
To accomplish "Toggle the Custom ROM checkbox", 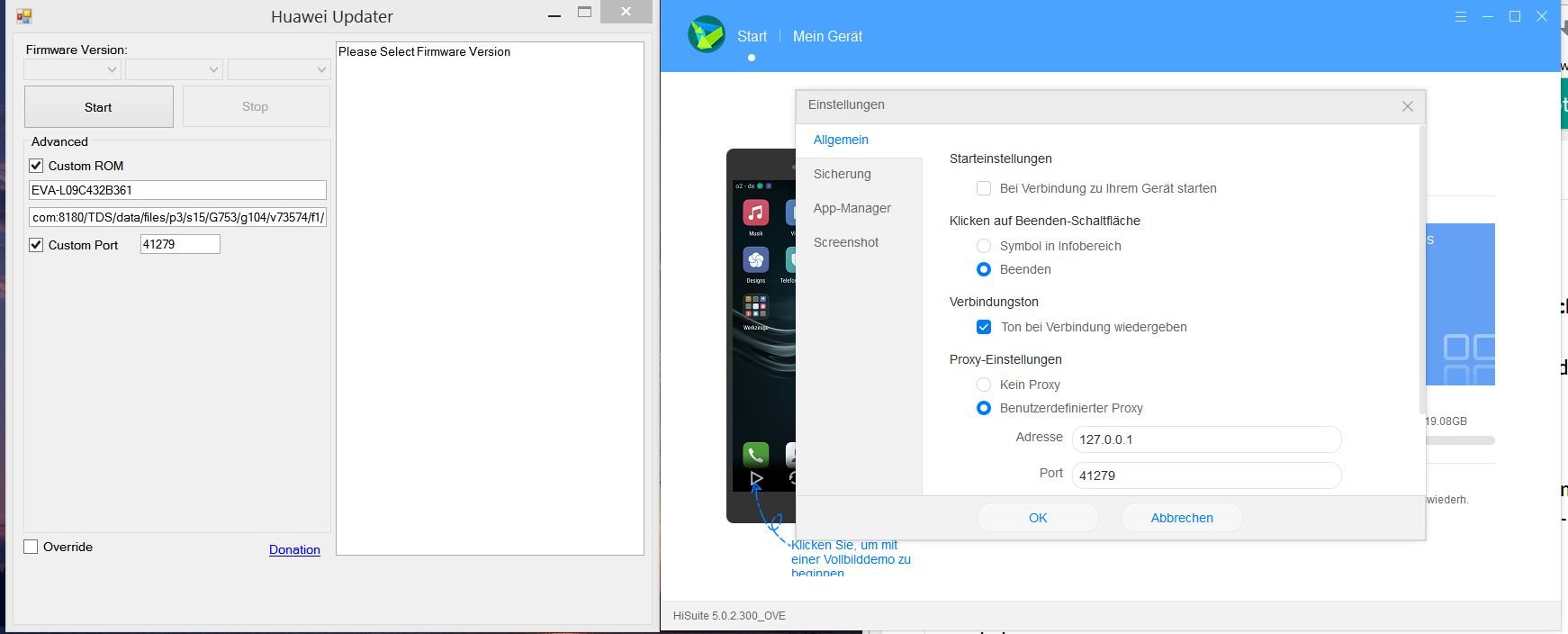I will 36,166.
